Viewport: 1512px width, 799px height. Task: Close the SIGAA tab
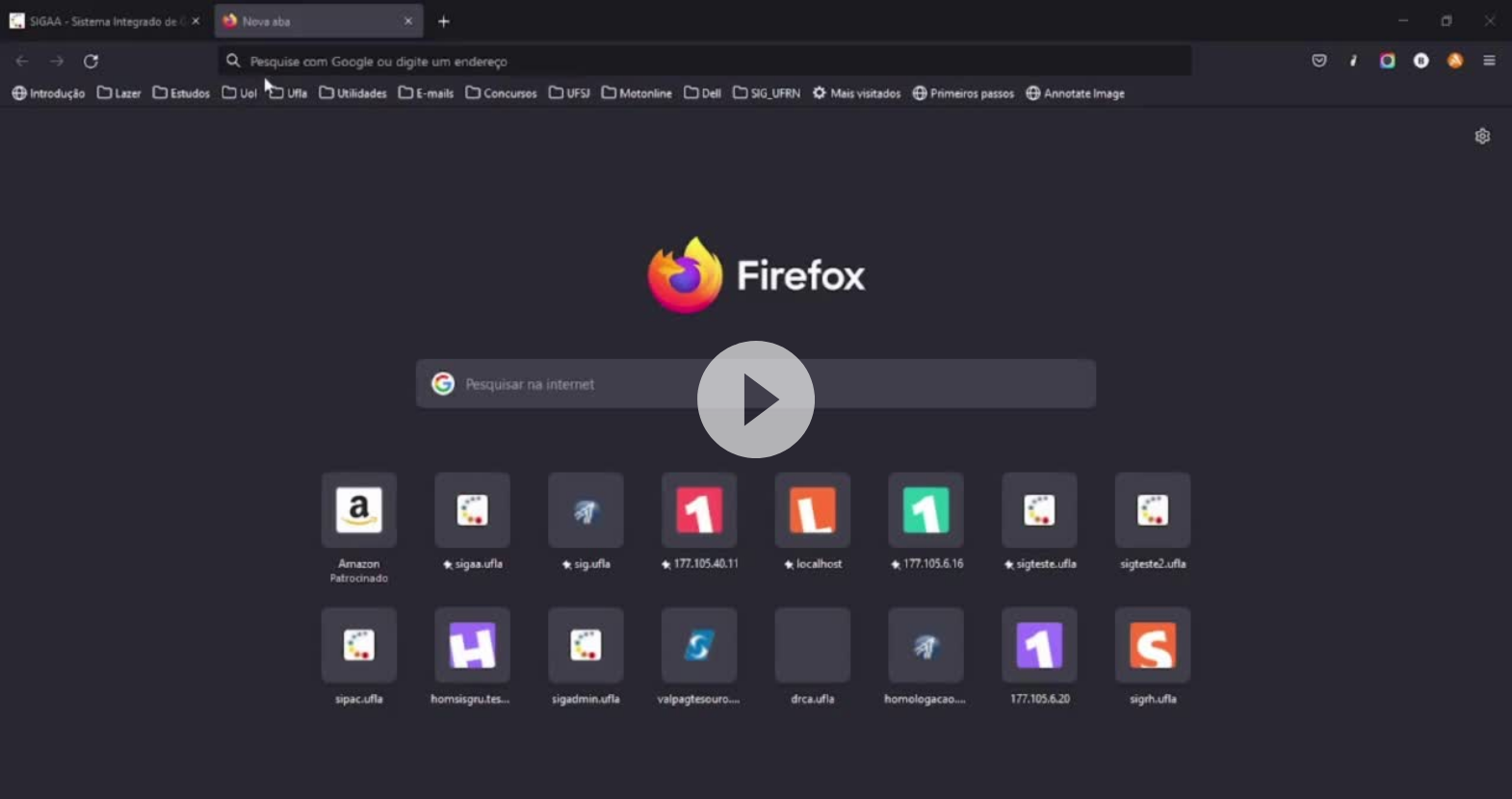(196, 21)
